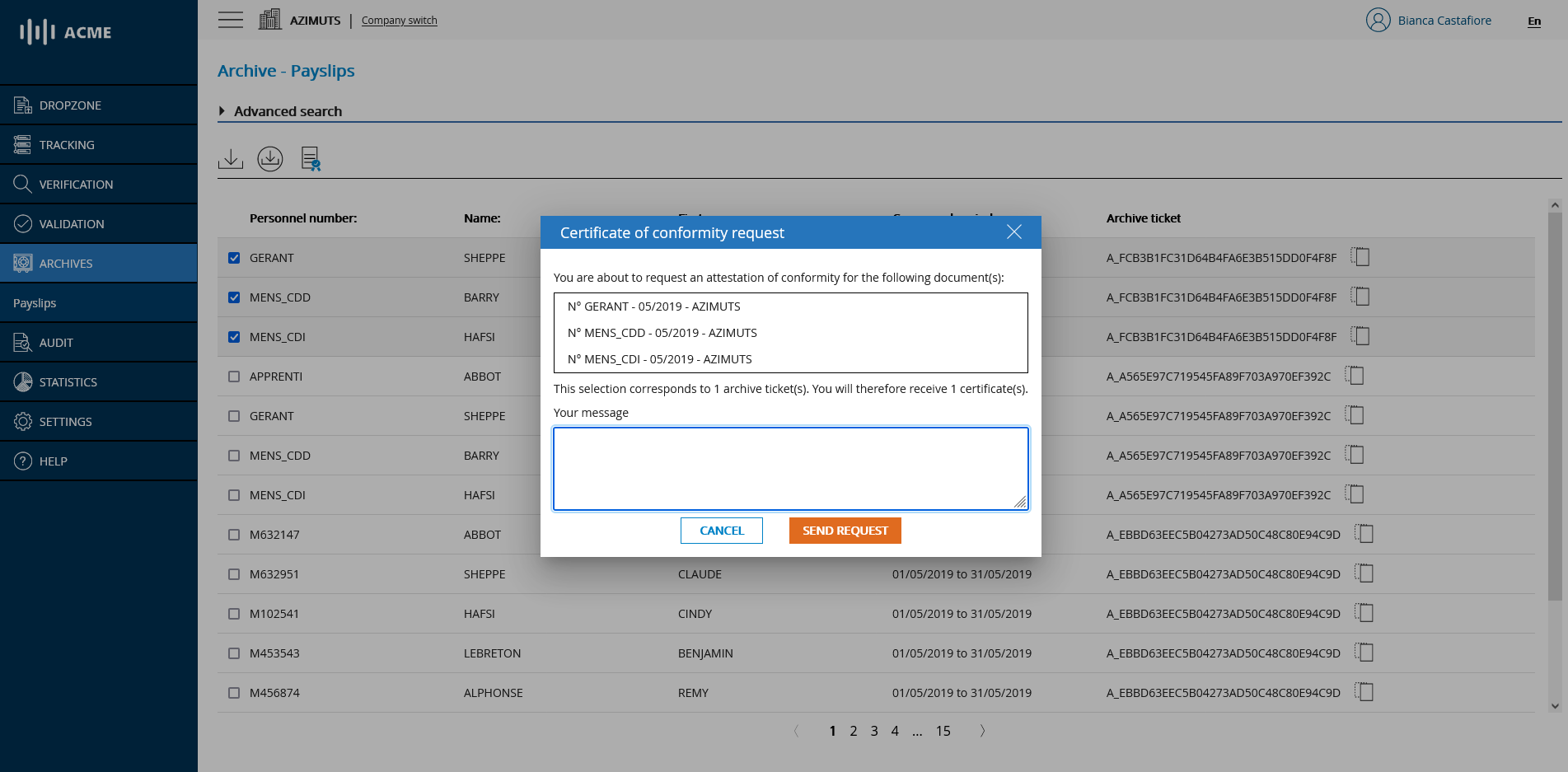
Task: Select the download documents icon
Action: 231,158
